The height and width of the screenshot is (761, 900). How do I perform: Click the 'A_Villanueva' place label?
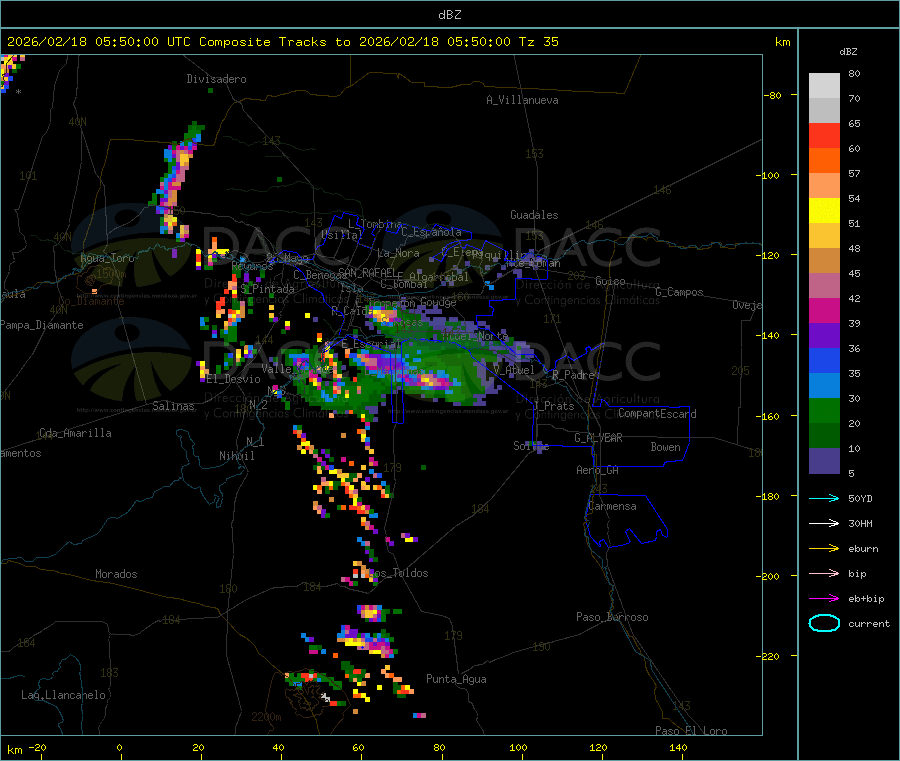tap(522, 100)
